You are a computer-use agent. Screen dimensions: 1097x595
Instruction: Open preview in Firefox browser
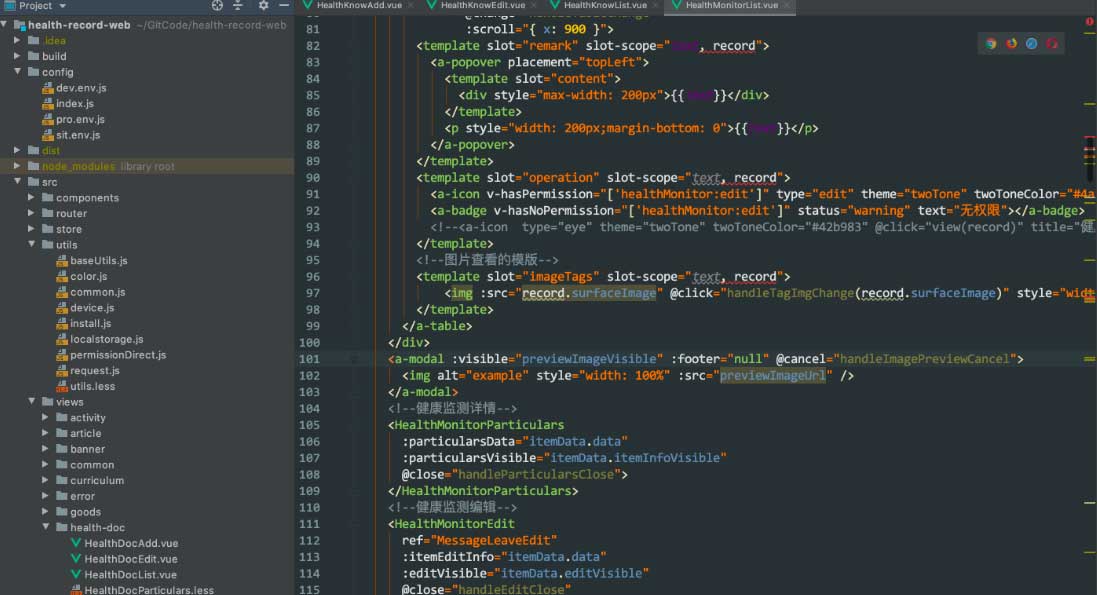pos(1011,43)
